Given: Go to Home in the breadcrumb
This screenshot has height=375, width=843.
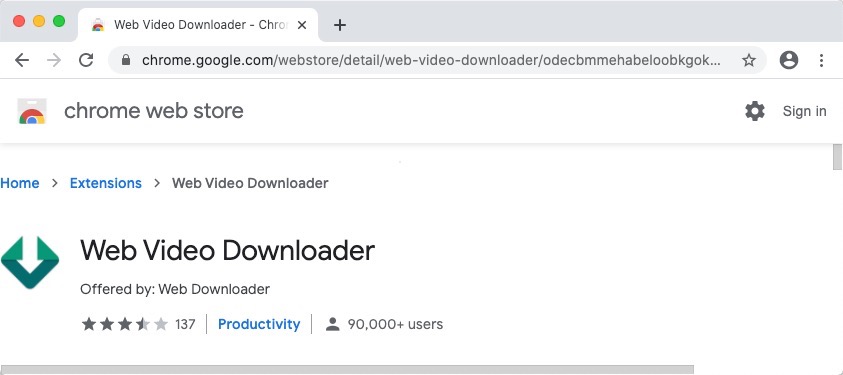Looking at the screenshot, I should click(x=19, y=183).
